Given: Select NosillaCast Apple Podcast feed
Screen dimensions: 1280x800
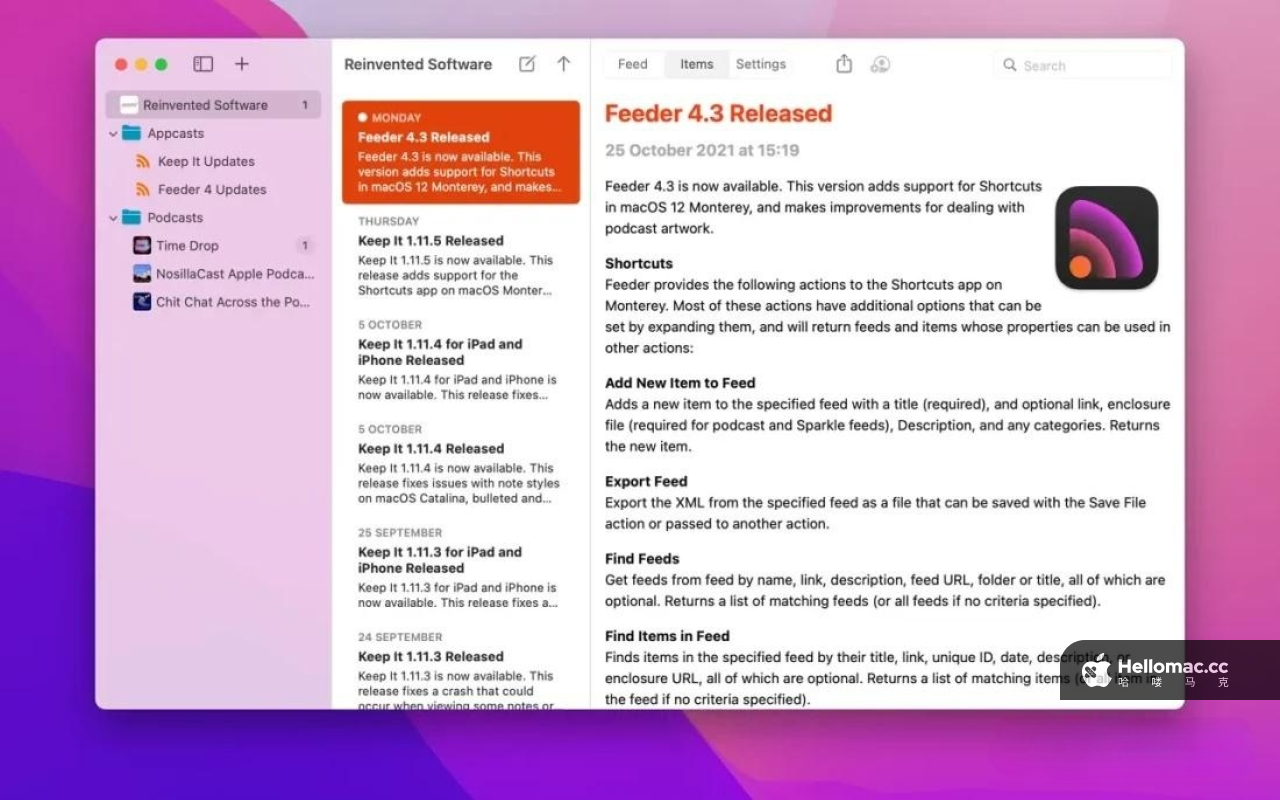Looking at the screenshot, I should pyautogui.click(x=213, y=273).
